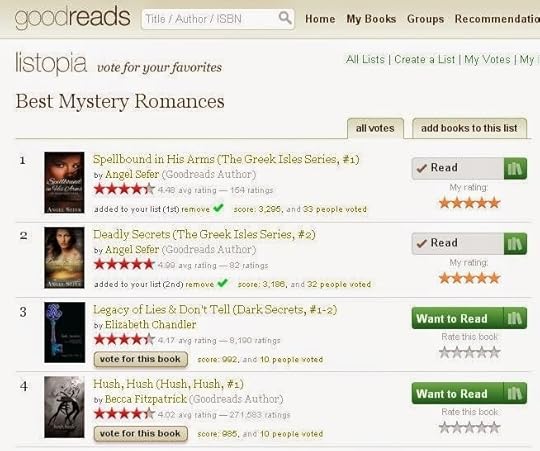Screen dimensions: 540x451
Task: Toggle Read status for Spellbound in His Arms
Action: click(x=458, y=168)
